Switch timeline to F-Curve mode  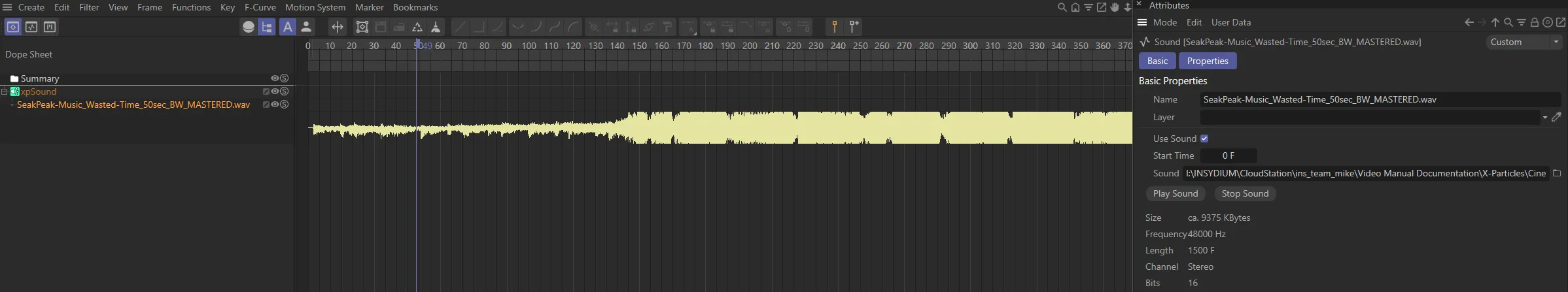(31, 27)
